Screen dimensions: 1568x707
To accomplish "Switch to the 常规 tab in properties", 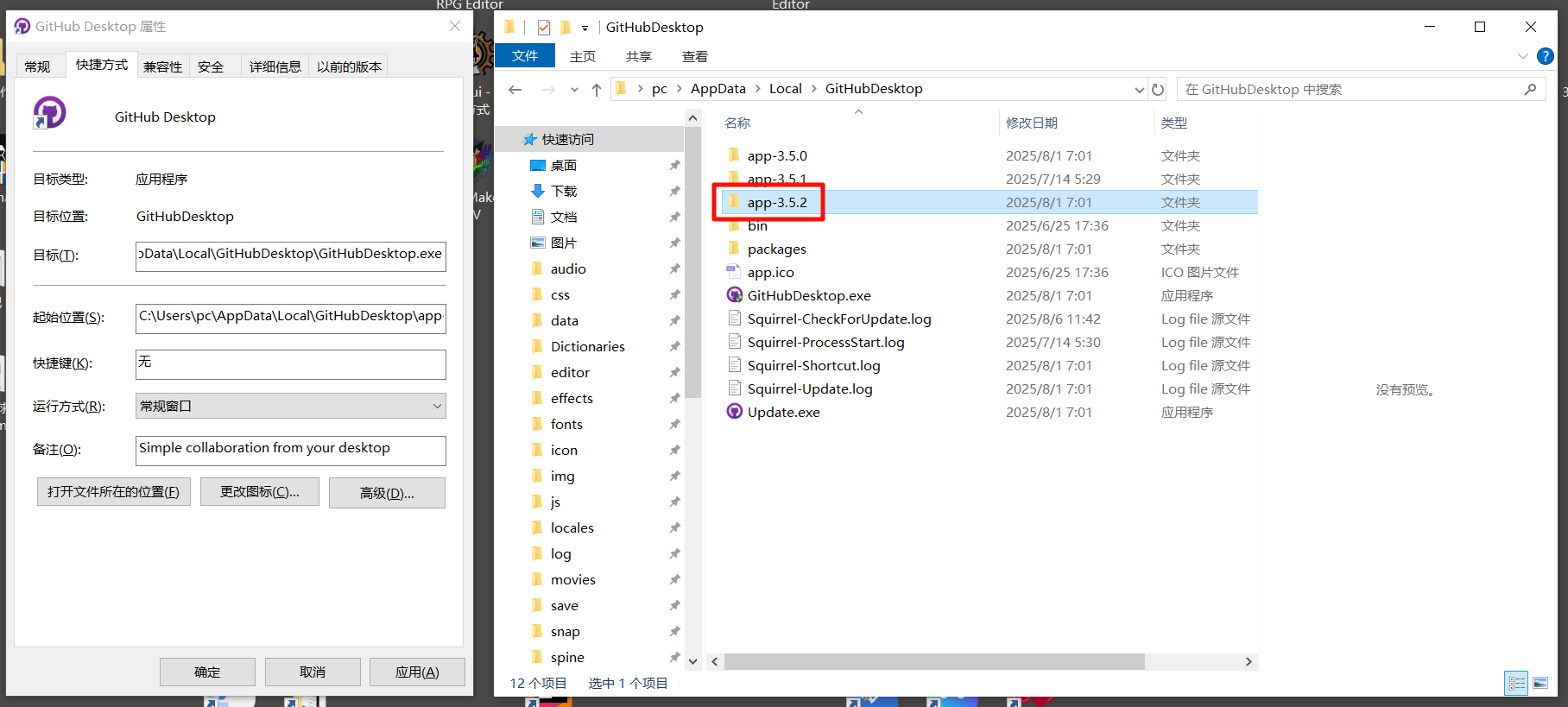I will [37, 66].
